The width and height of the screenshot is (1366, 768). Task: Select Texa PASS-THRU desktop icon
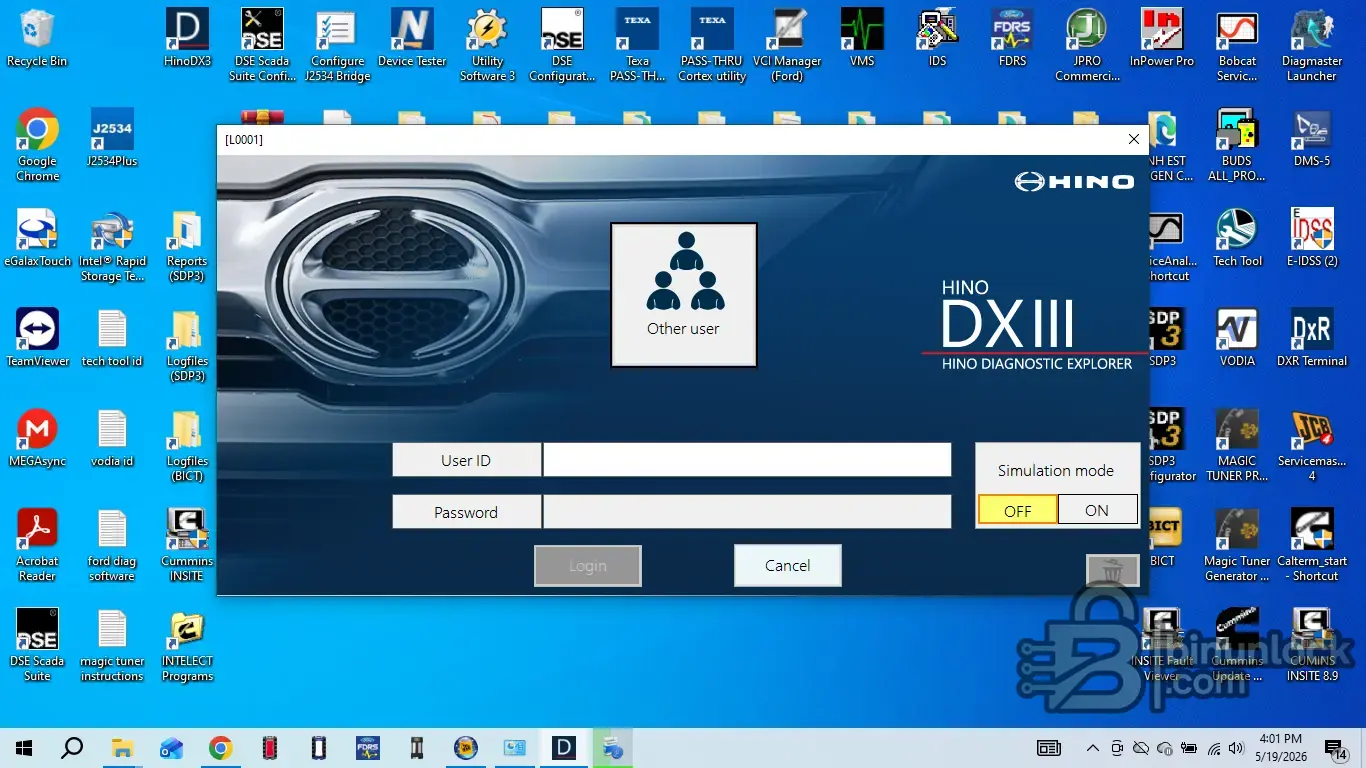(x=637, y=45)
